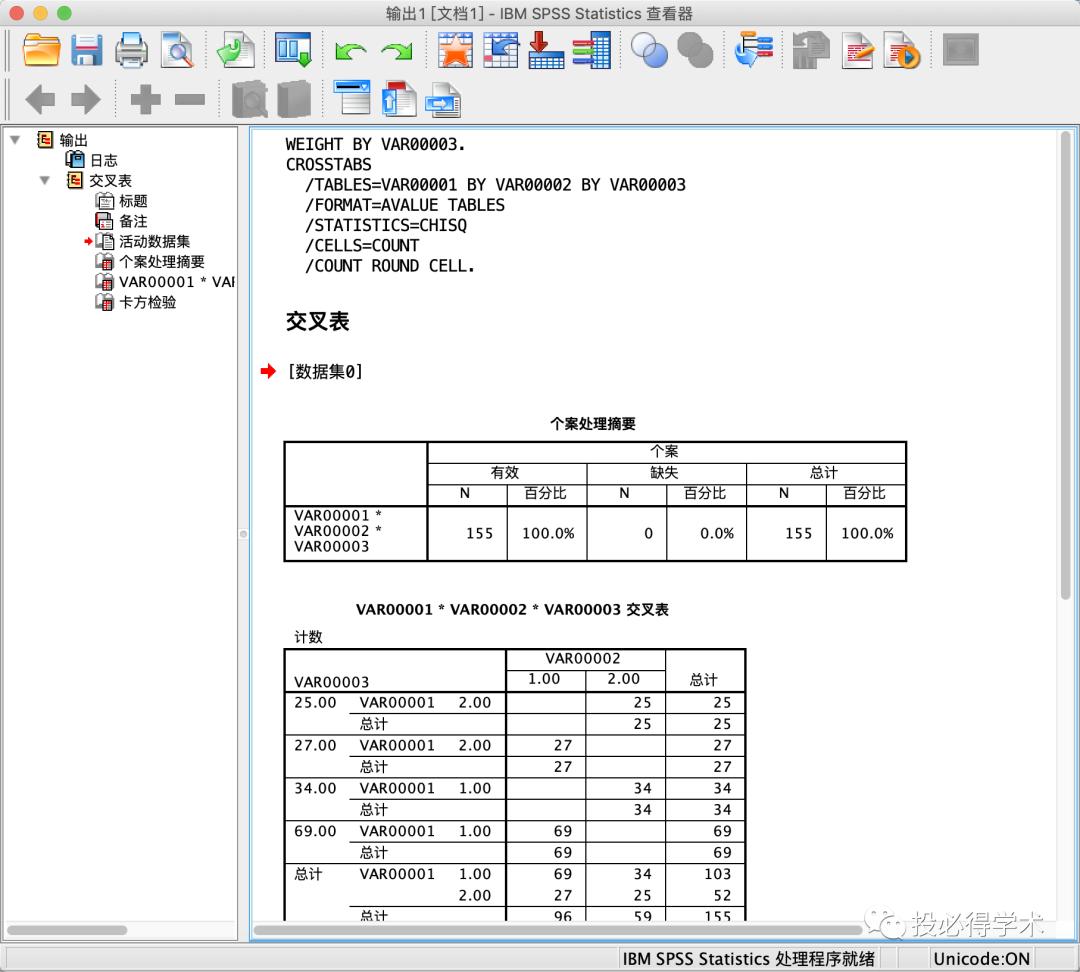Viewport: 1080px width, 972px height.
Task: Select the 备注 notes item
Action: (x=133, y=221)
